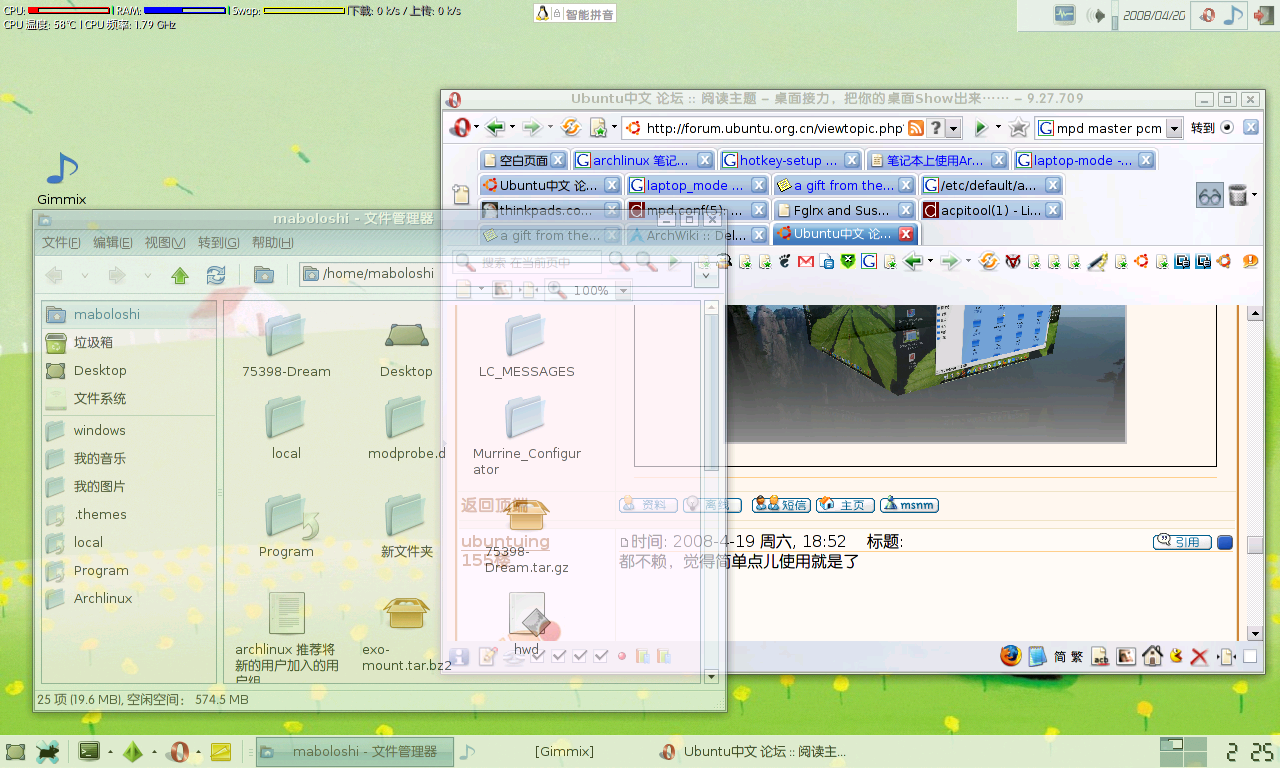1280x768 pixels.
Task: Switch to the hotkey-setup browser tab
Action: click(791, 160)
